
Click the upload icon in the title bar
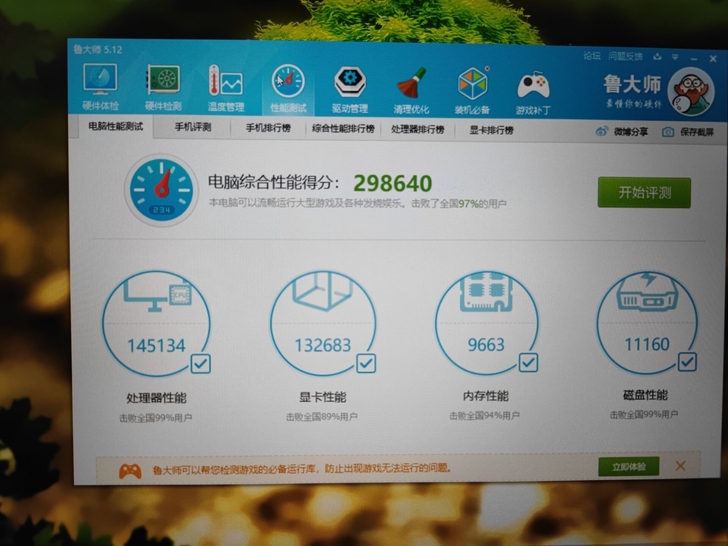657,57
